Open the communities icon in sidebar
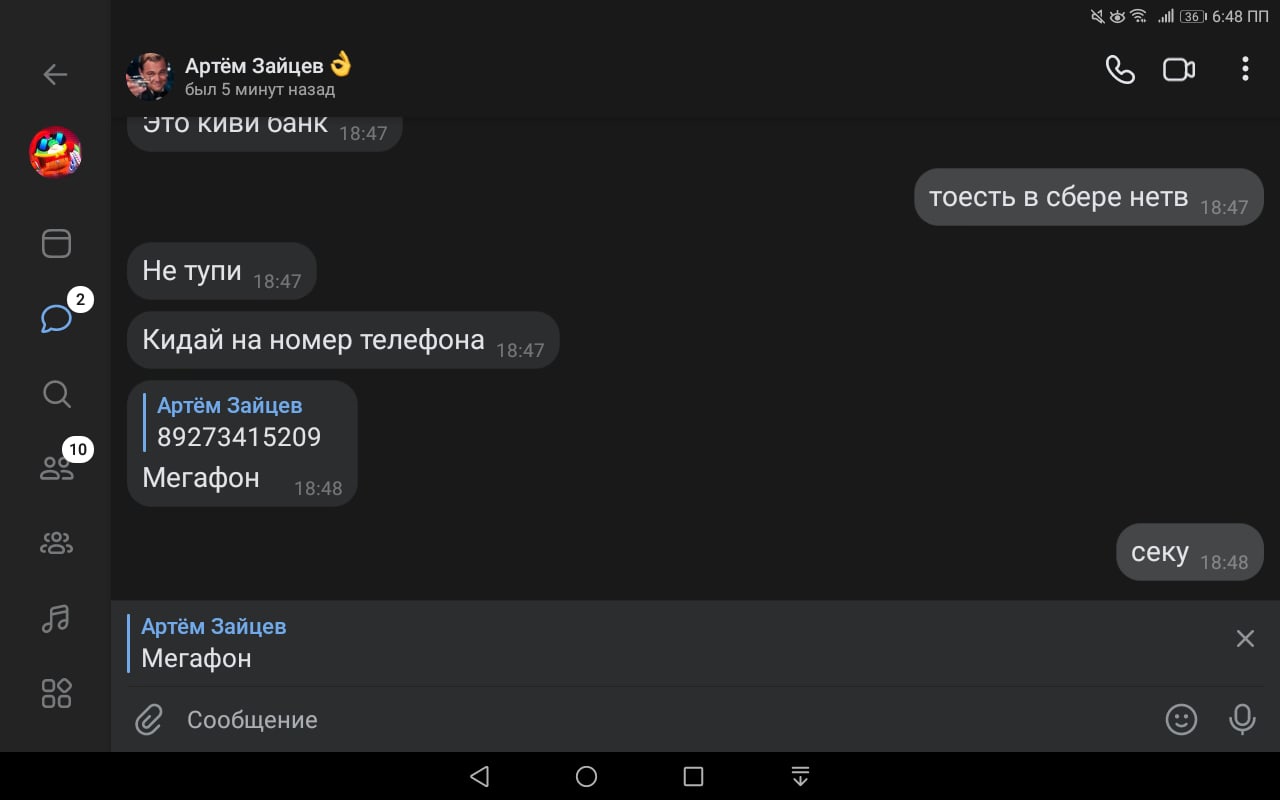The width and height of the screenshot is (1280, 800). point(56,544)
